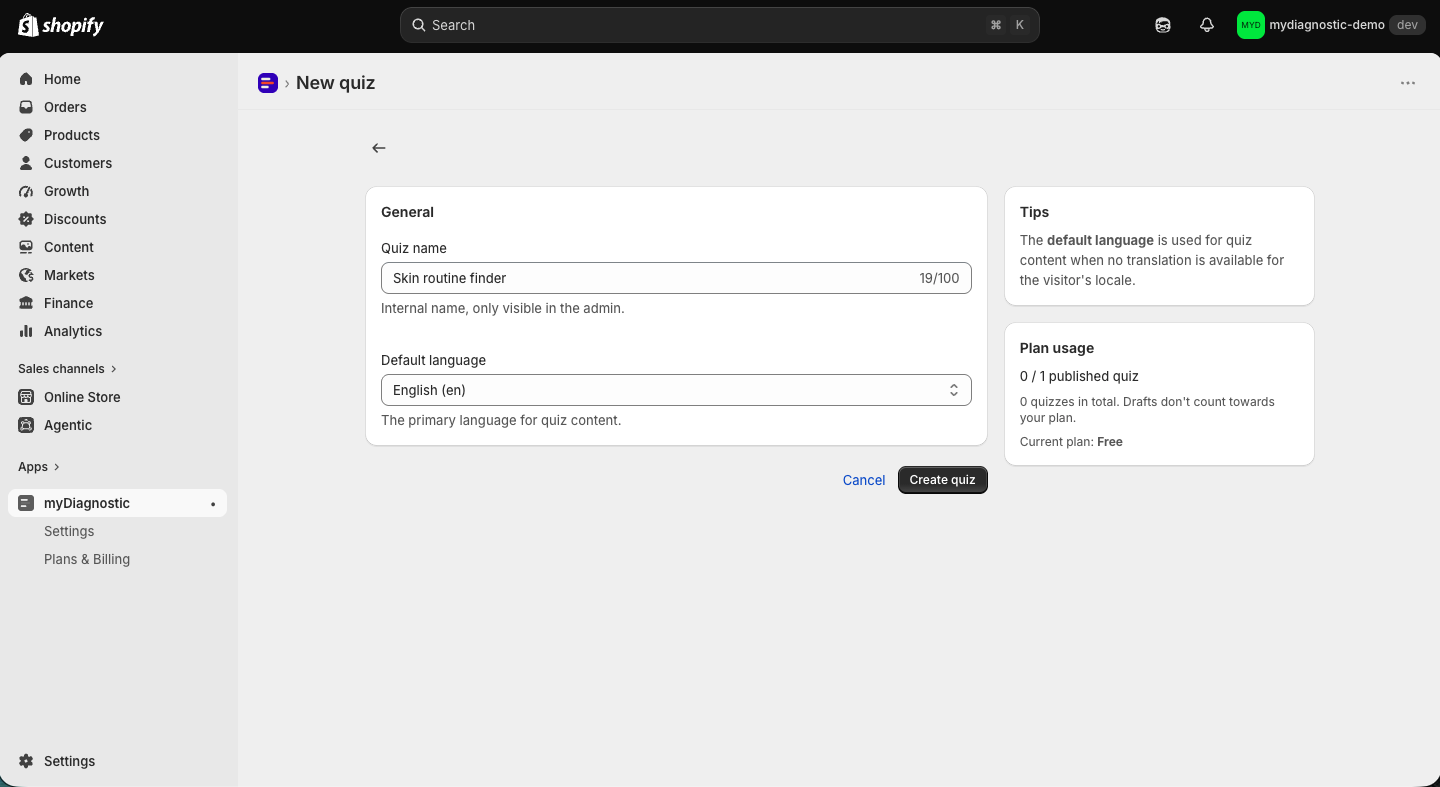Click the Finance bank icon

click(x=27, y=303)
